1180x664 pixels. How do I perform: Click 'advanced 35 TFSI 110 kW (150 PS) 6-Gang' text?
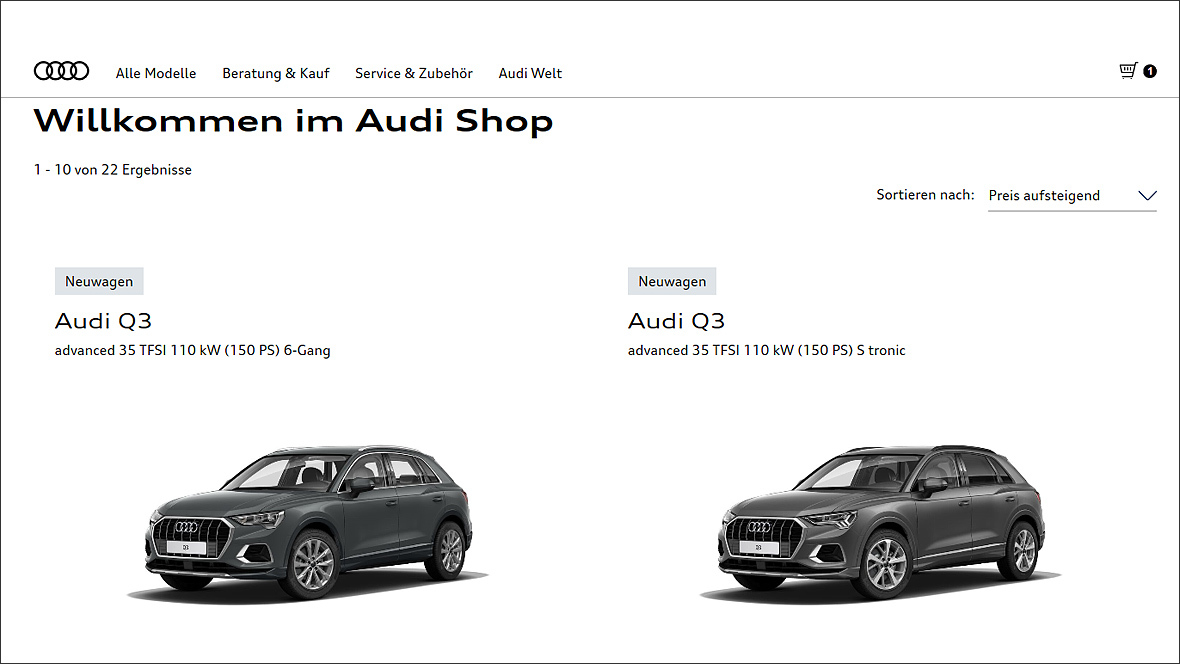193,351
